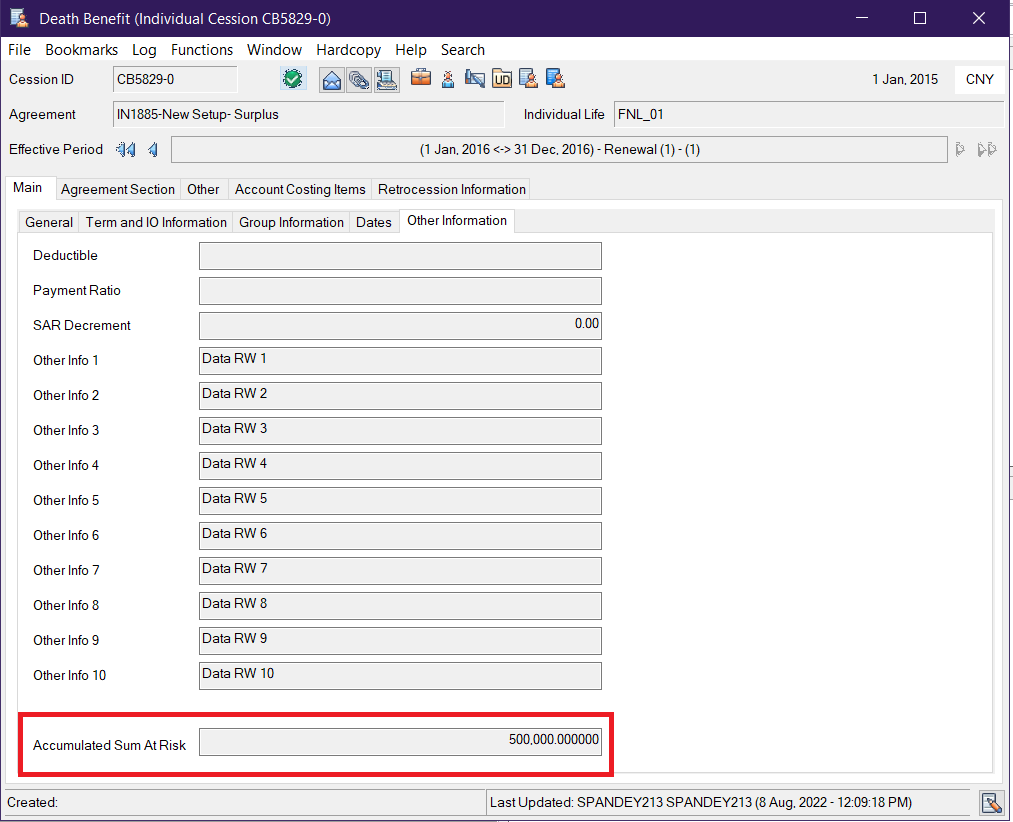Click the Accumulated Sum At Risk field

tap(400, 741)
